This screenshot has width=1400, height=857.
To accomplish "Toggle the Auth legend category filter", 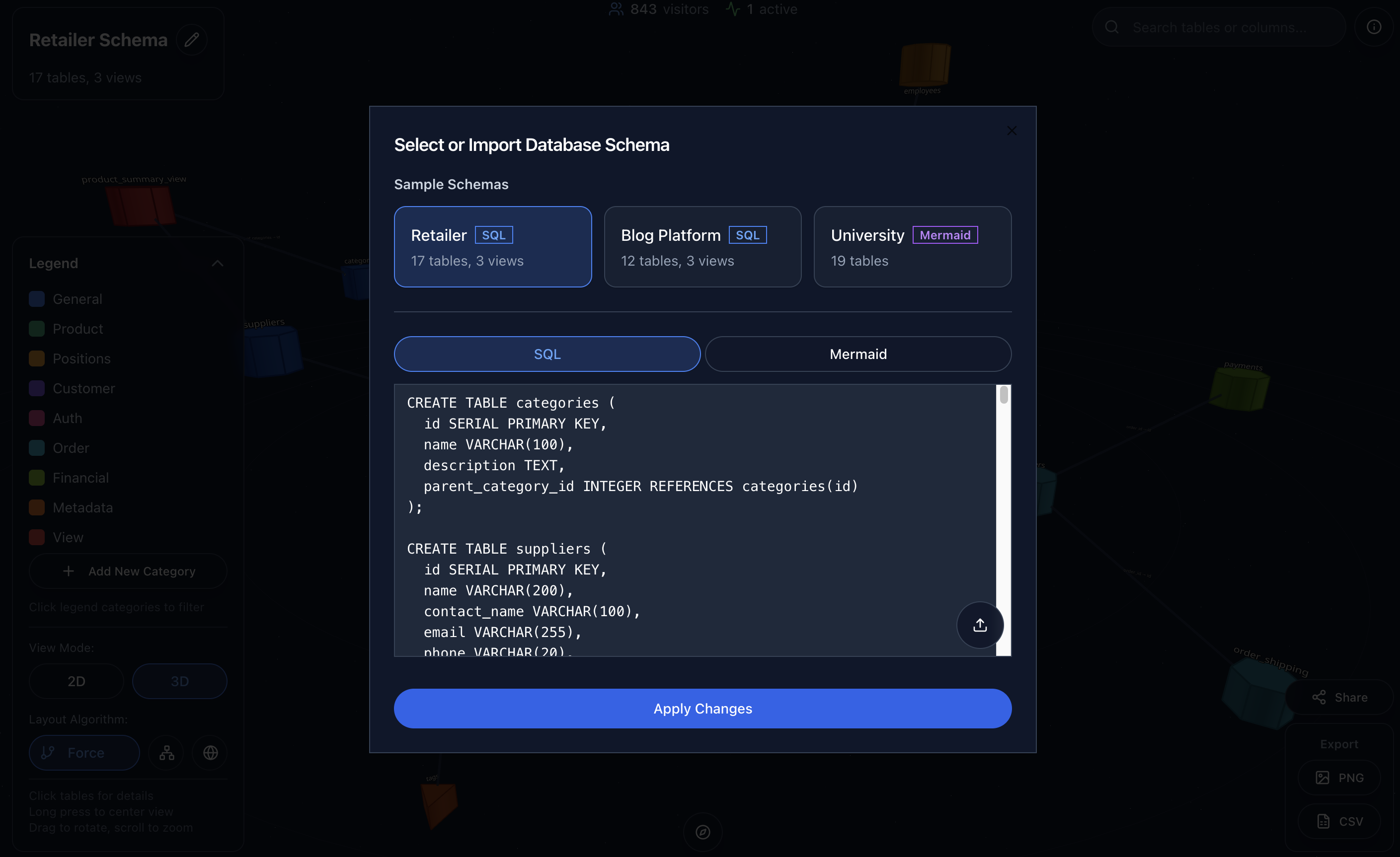I will (x=68, y=418).
